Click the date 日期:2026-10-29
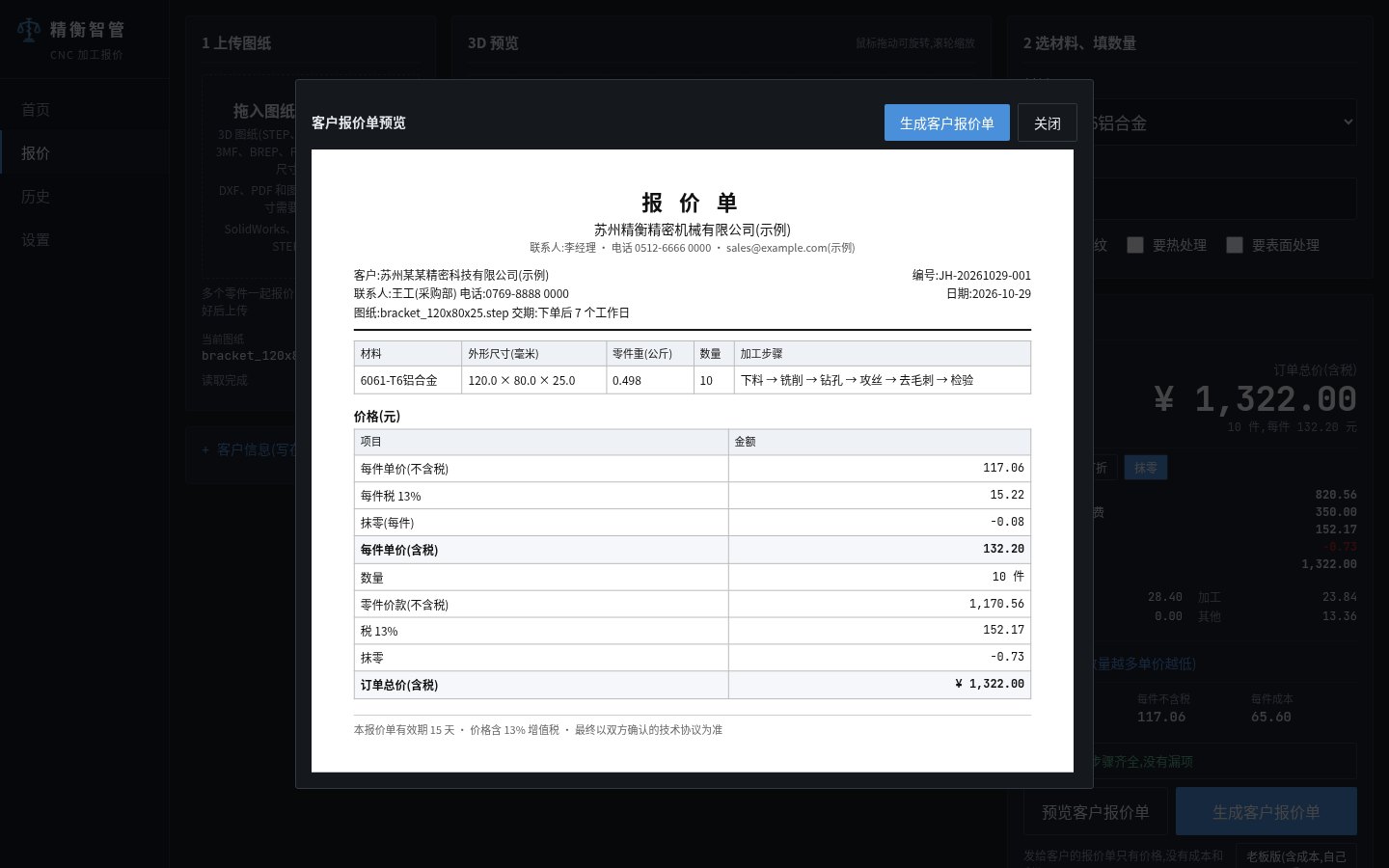The height and width of the screenshot is (868, 1389). point(989,293)
